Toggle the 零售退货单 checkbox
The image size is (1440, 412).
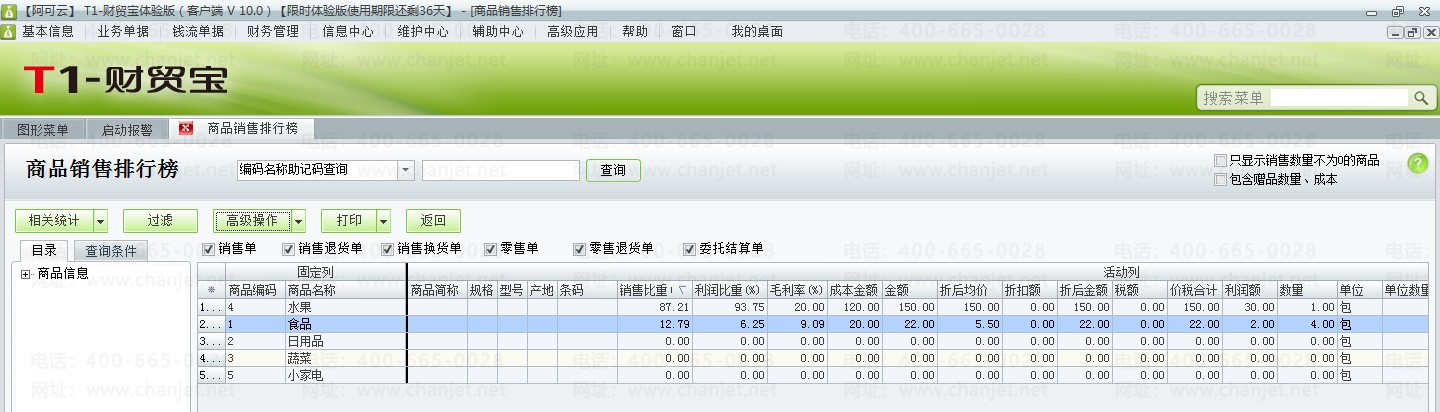(580, 248)
